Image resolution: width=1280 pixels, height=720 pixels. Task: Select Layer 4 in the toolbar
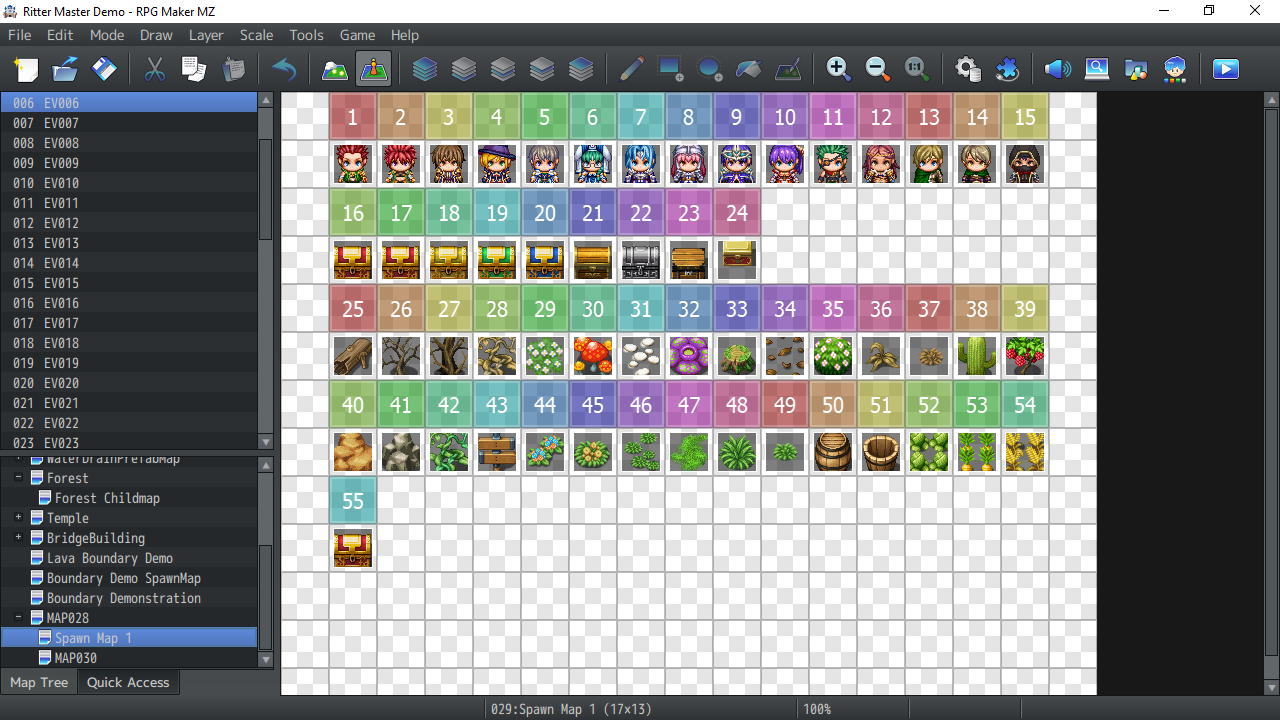pyautogui.click(x=581, y=69)
